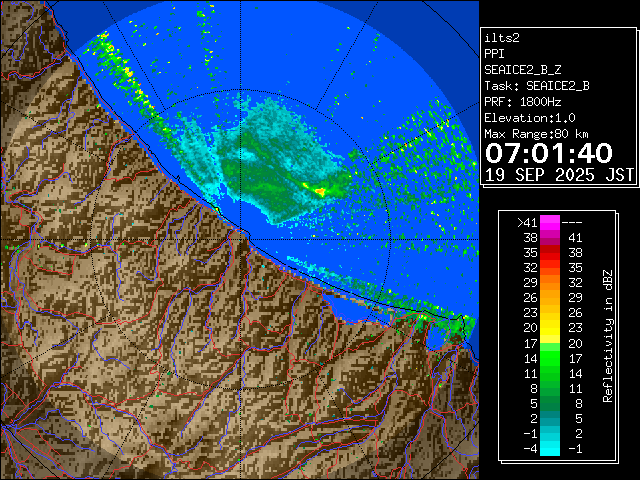
Task: Select the cyan -4 to -1 legend swatch
Action: tap(549, 447)
